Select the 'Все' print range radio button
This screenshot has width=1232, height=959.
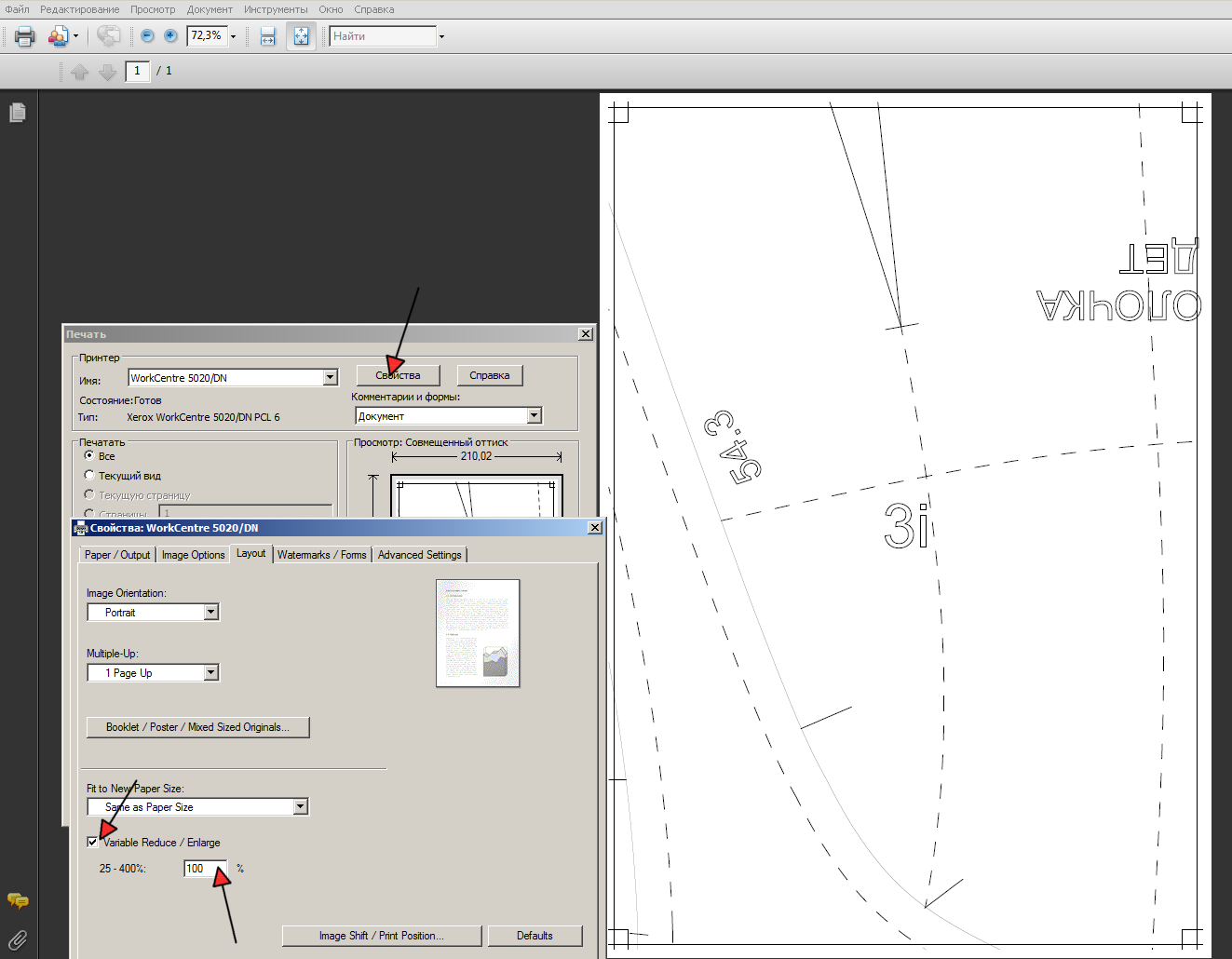89,455
